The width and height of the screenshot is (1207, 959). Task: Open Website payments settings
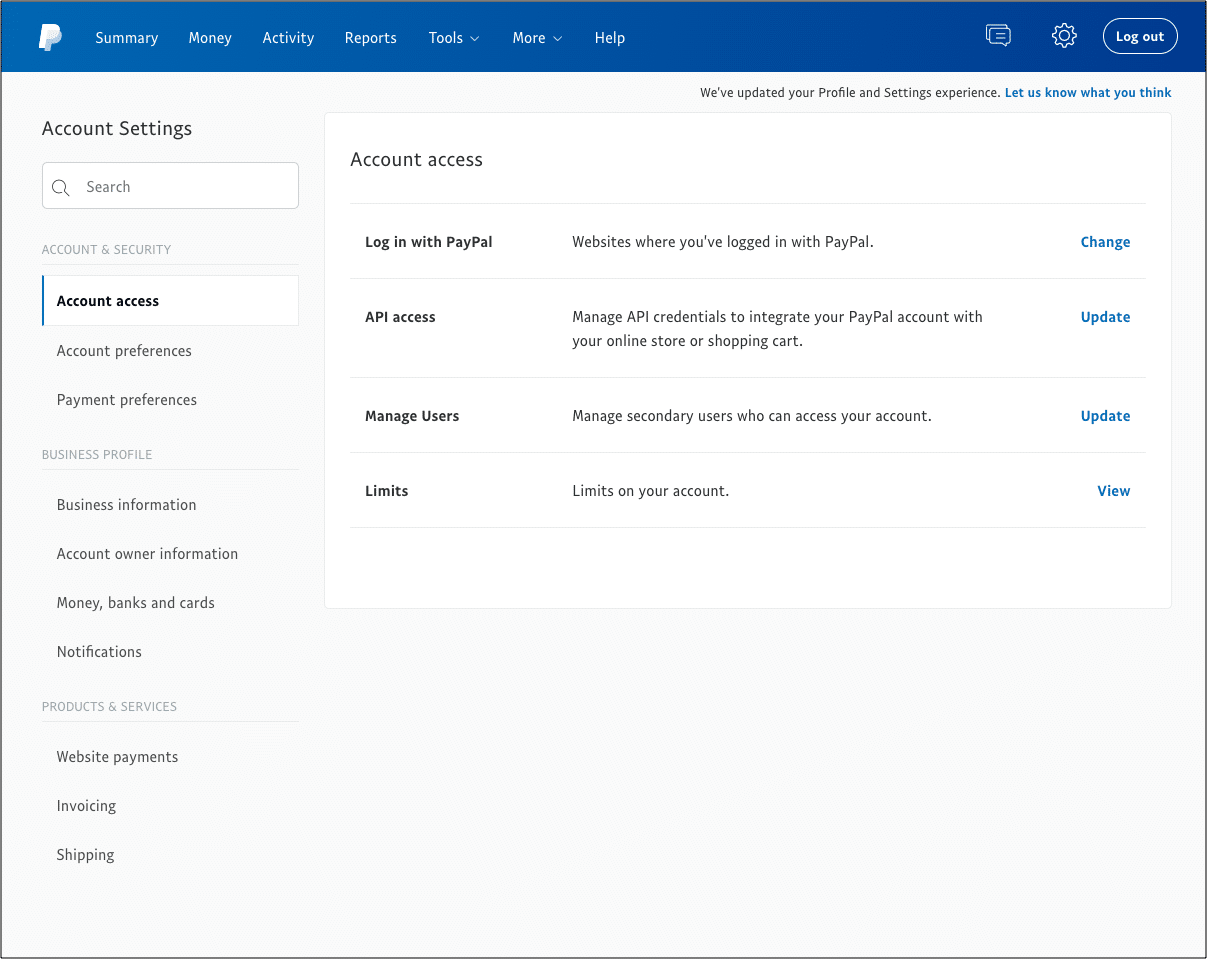click(x=117, y=757)
